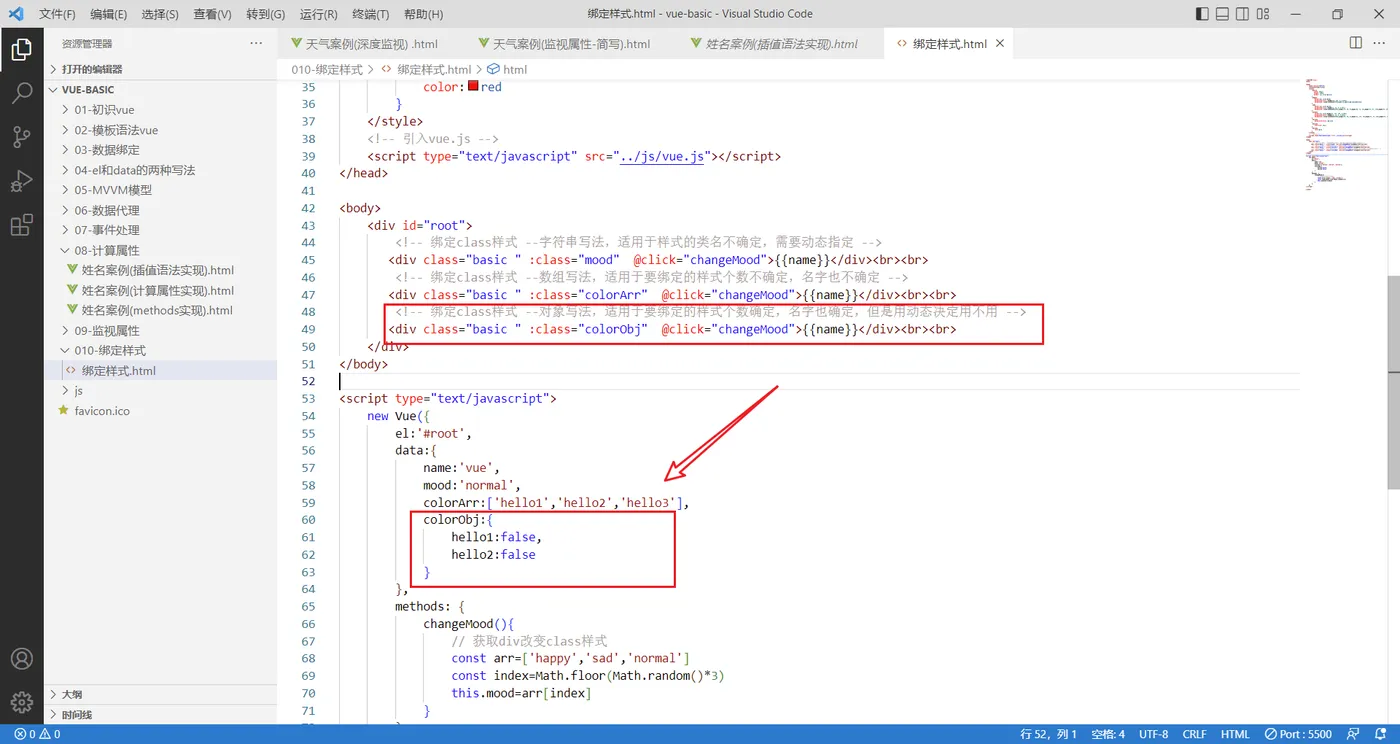
Task: Open the 帮助(H) menu
Action: pyautogui.click(x=423, y=14)
